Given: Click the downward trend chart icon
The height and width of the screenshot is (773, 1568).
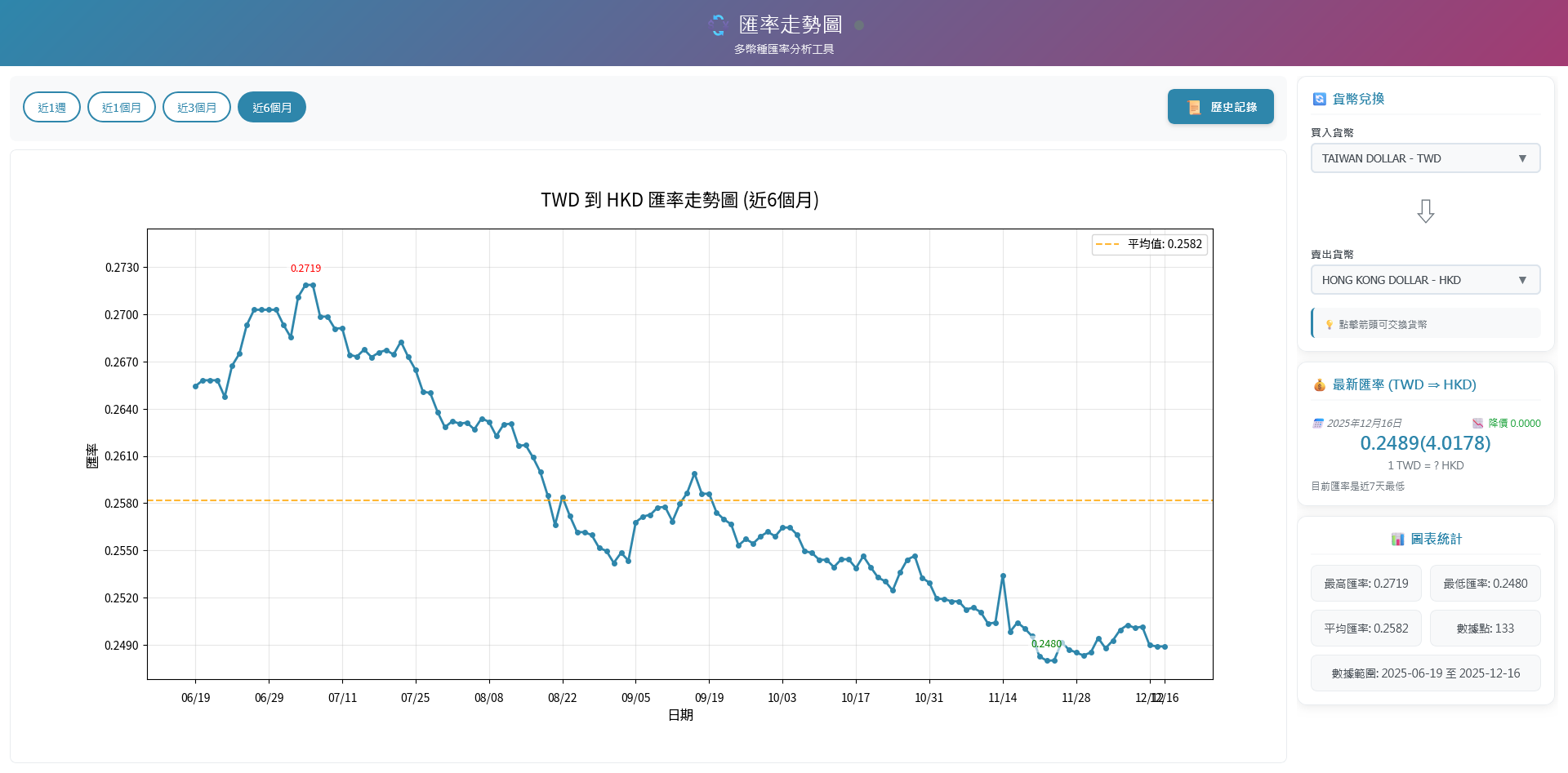Looking at the screenshot, I should (1477, 424).
